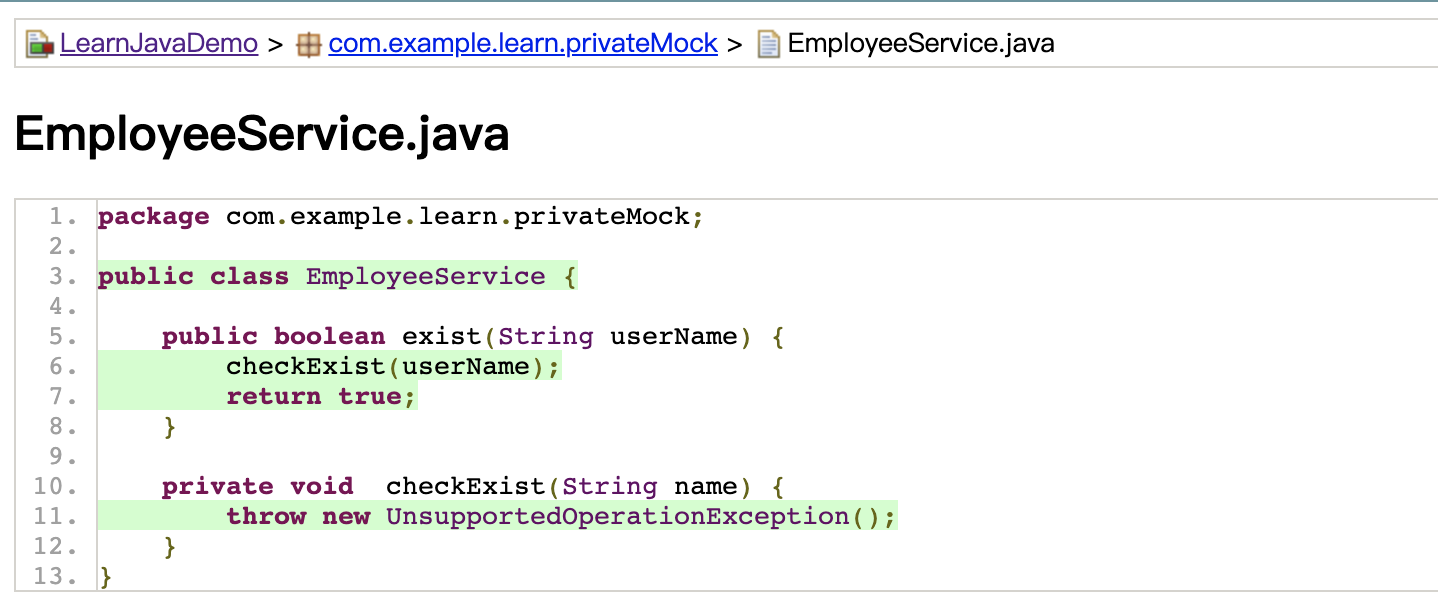Click the LearnJavaDemo report icon
The height and width of the screenshot is (610, 1438).
coord(40,44)
